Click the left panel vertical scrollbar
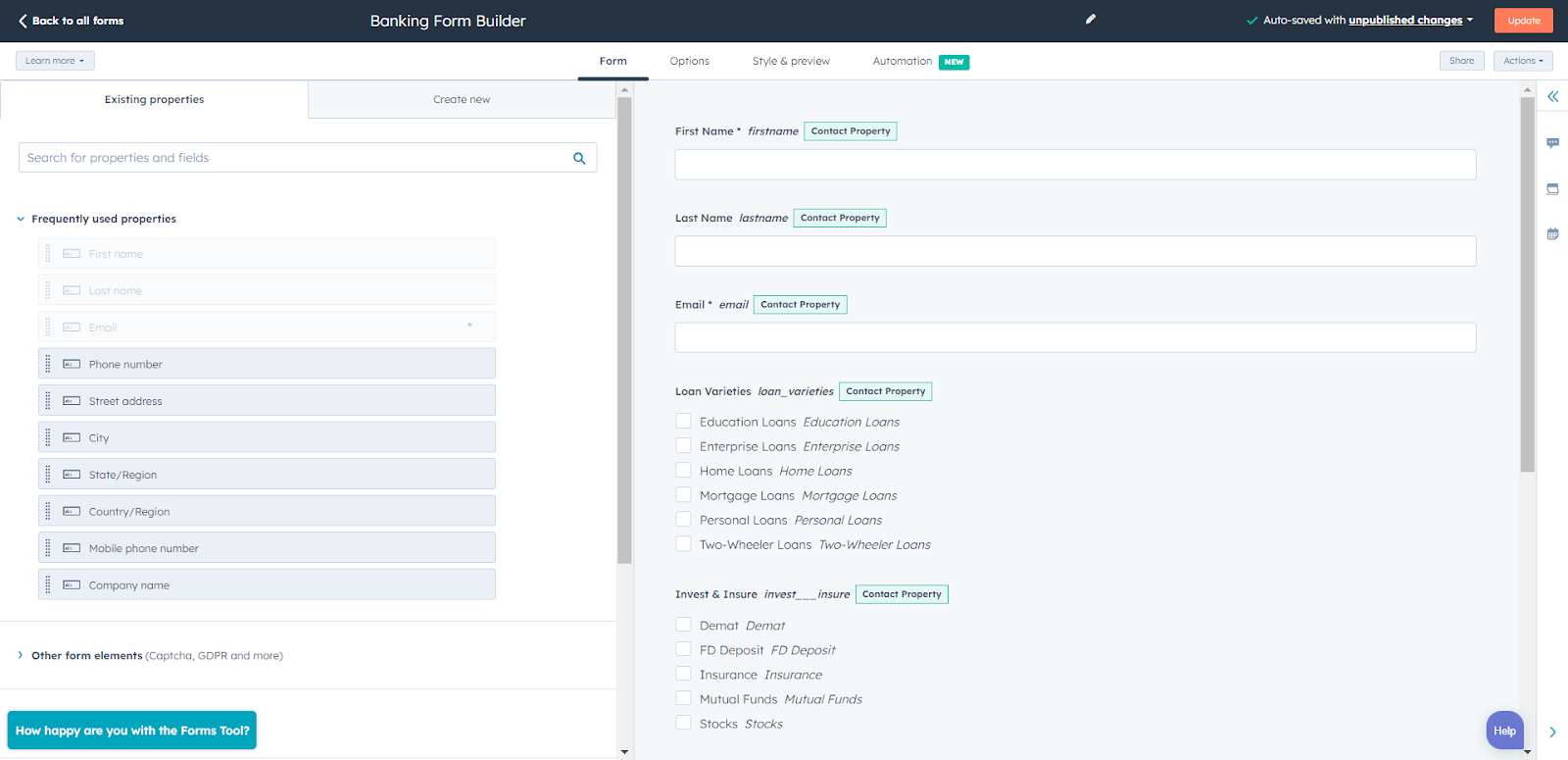The width and height of the screenshot is (1568, 760). pyautogui.click(x=624, y=330)
